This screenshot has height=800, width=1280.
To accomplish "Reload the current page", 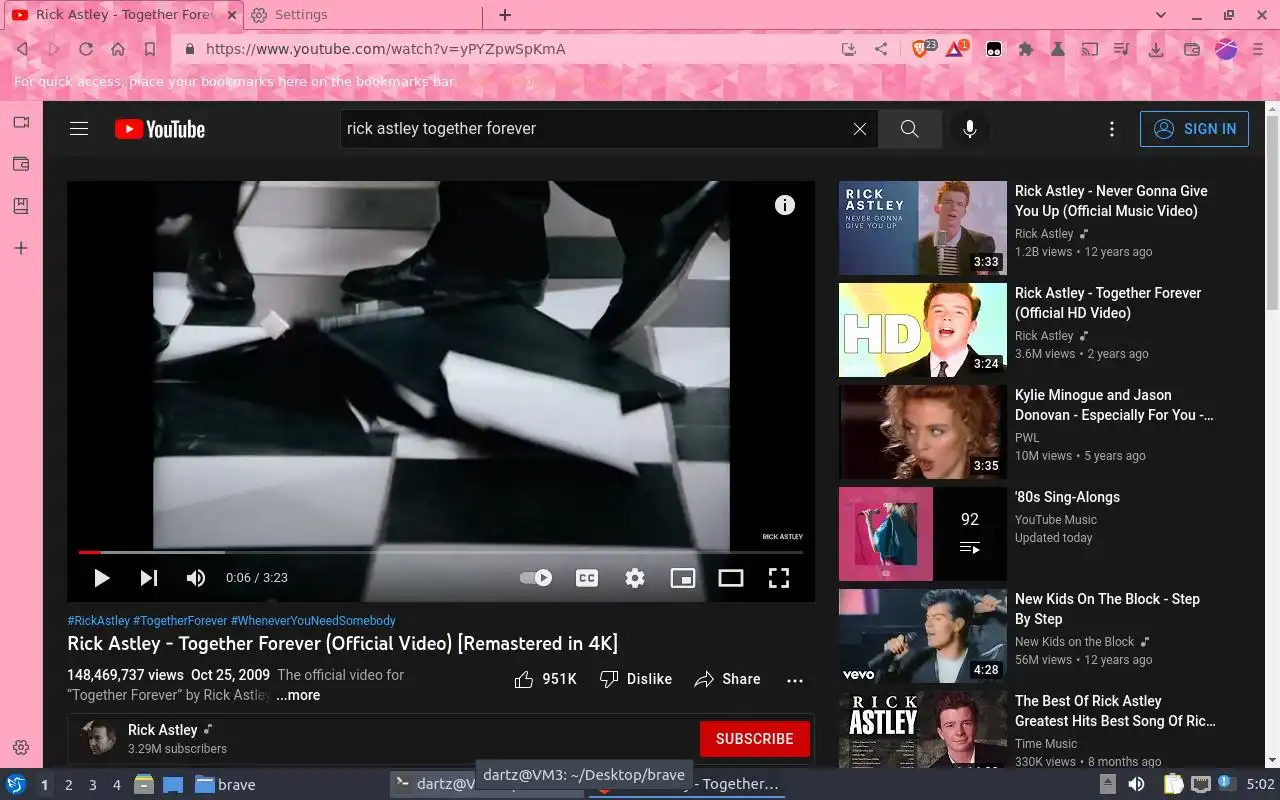I will (x=86, y=49).
